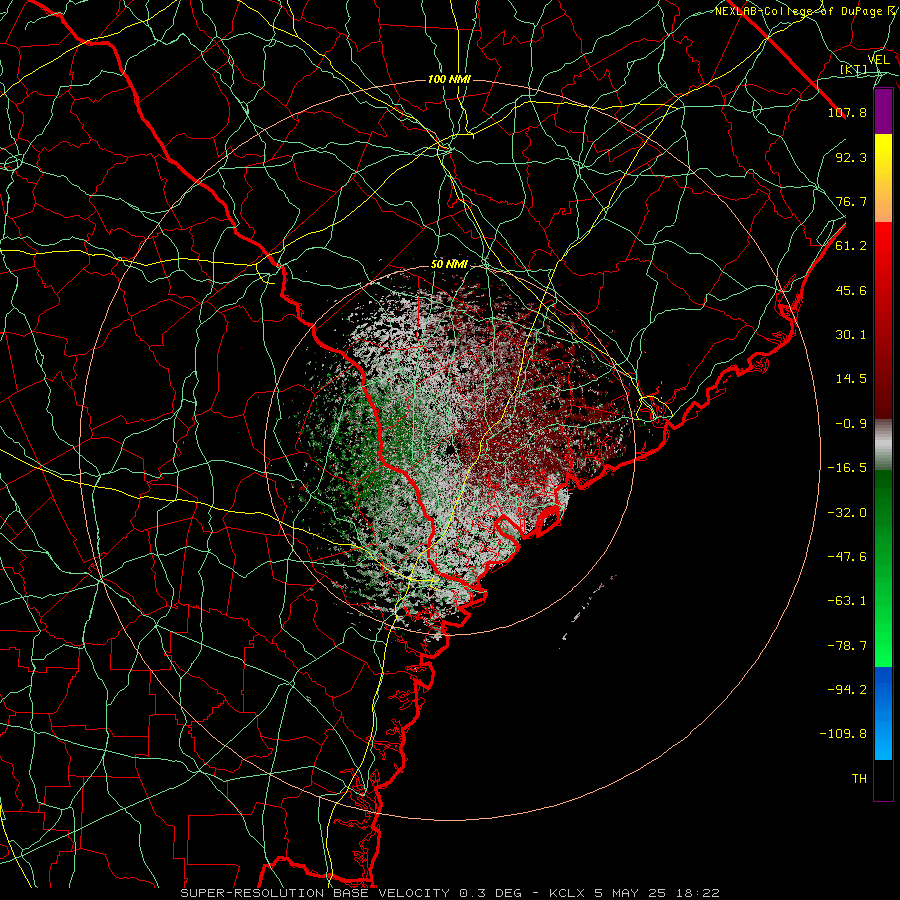Click the -32.0 velocity scale value

847,513
